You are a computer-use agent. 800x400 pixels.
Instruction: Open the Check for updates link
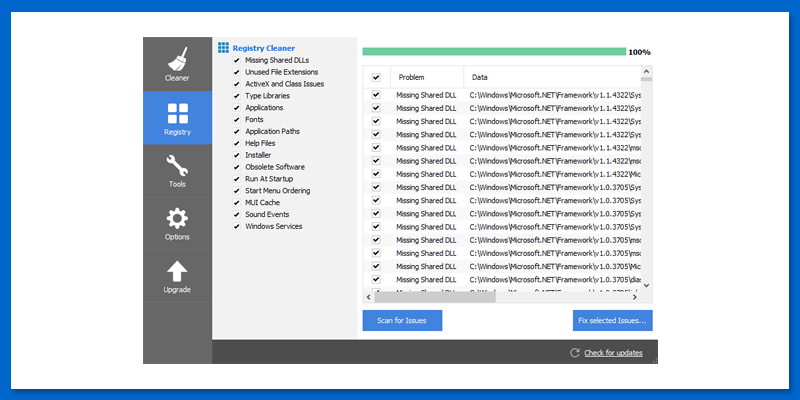[613, 352]
